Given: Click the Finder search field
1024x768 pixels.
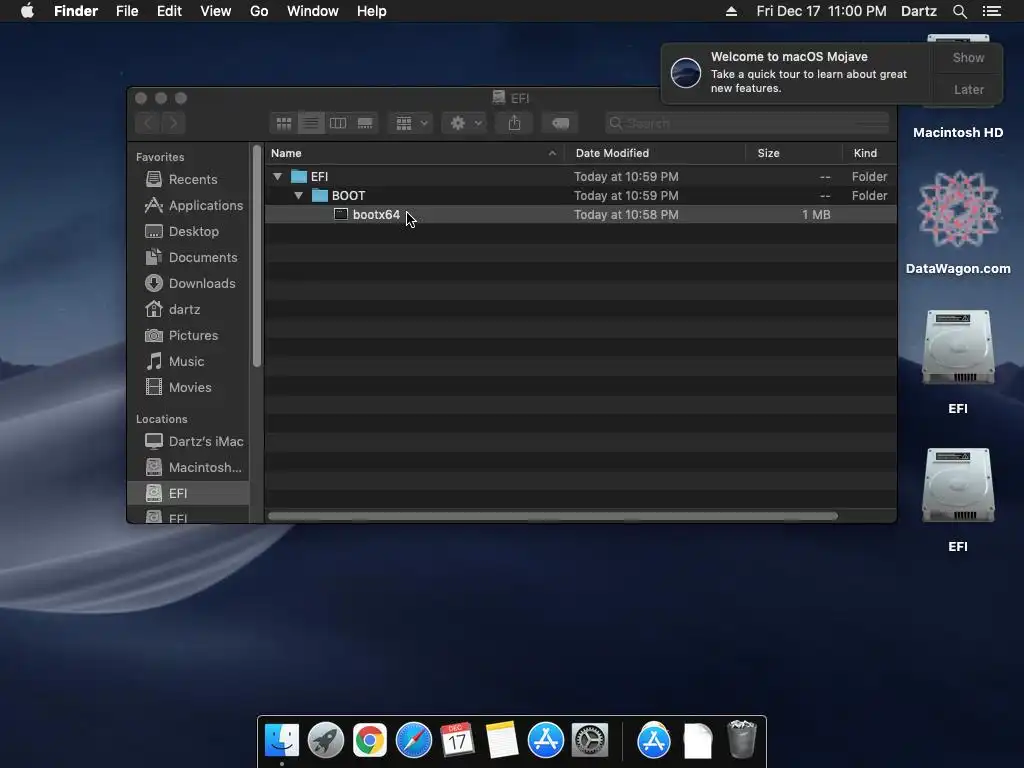Looking at the screenshot, I should [x=747, y=123].
